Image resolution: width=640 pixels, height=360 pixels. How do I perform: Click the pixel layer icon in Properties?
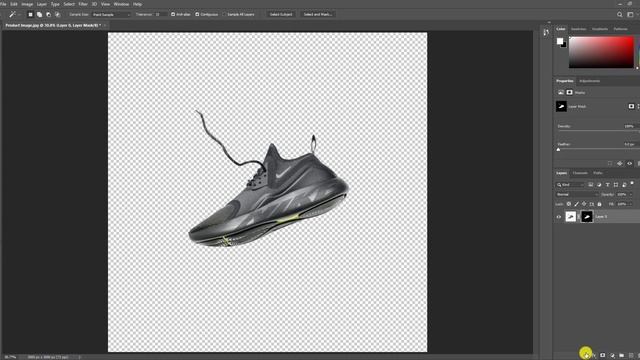[x=561, y=93]
